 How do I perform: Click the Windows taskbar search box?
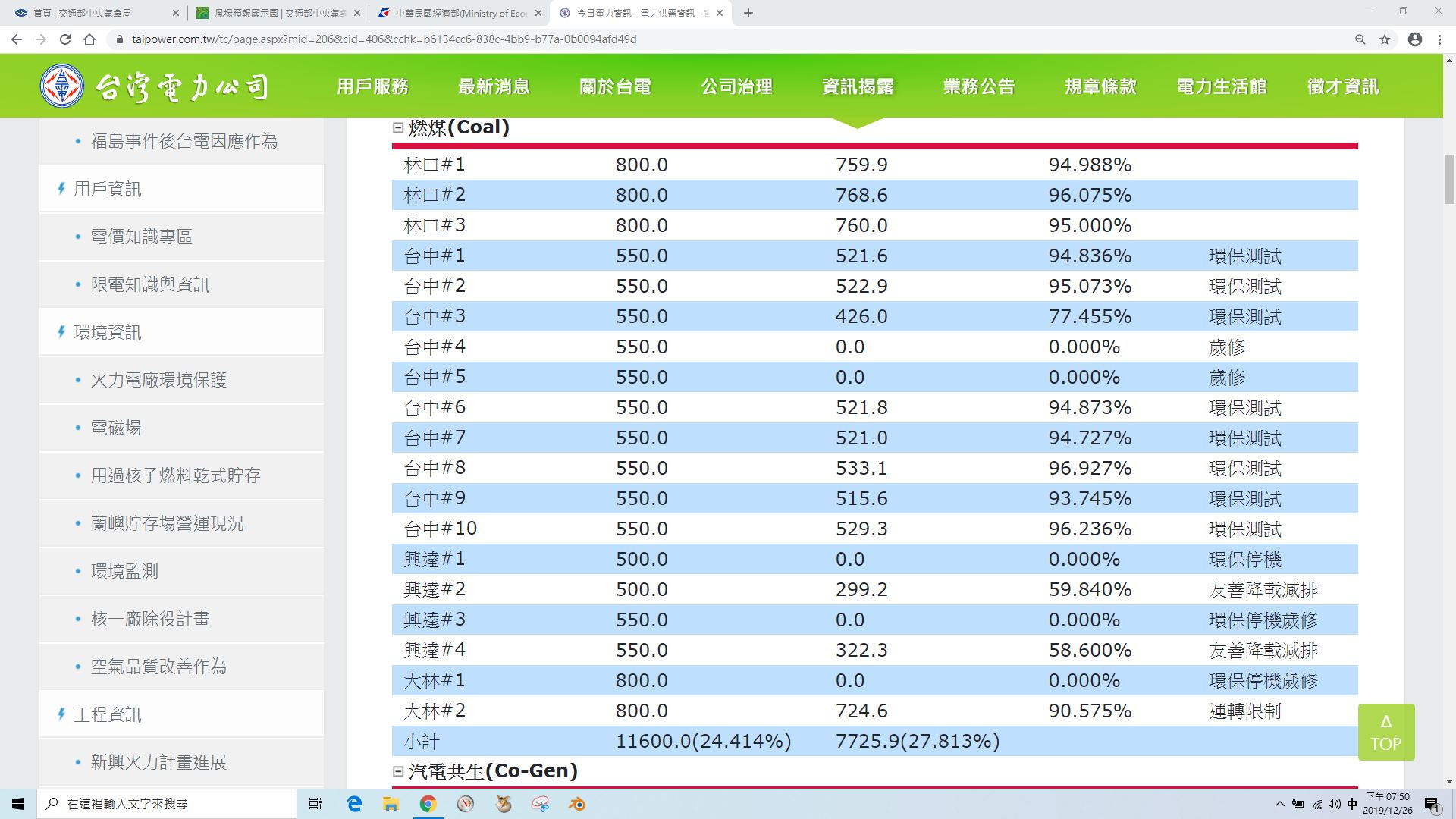[167, 804]
